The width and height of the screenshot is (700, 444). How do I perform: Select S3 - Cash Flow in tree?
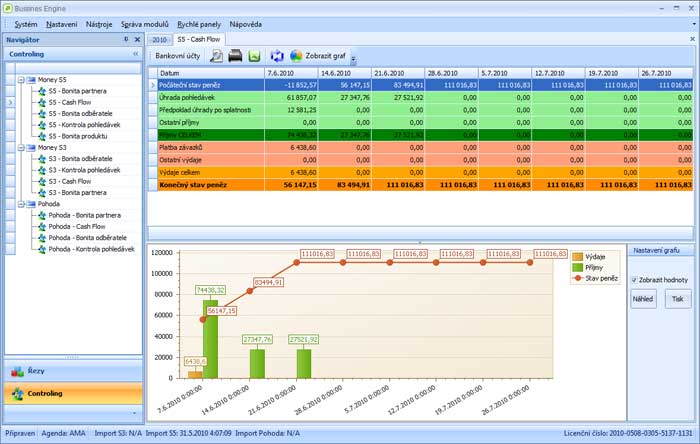click(x=69, y=181)
